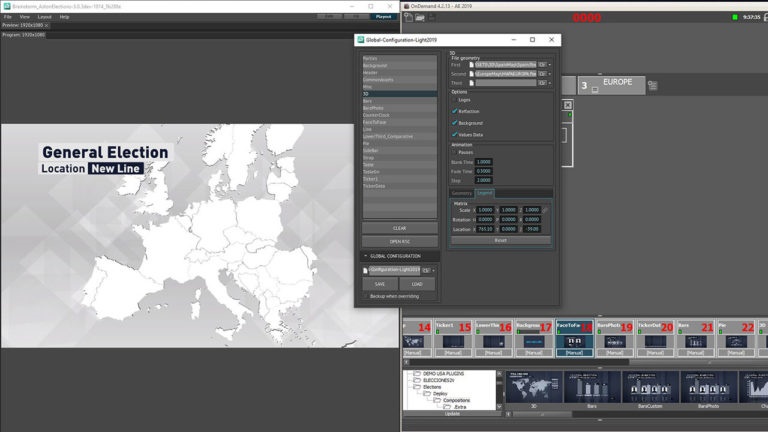Viewport: 768px width, 432px height.
Task: Switch to the Geometry tab
Action: (462, 193)
